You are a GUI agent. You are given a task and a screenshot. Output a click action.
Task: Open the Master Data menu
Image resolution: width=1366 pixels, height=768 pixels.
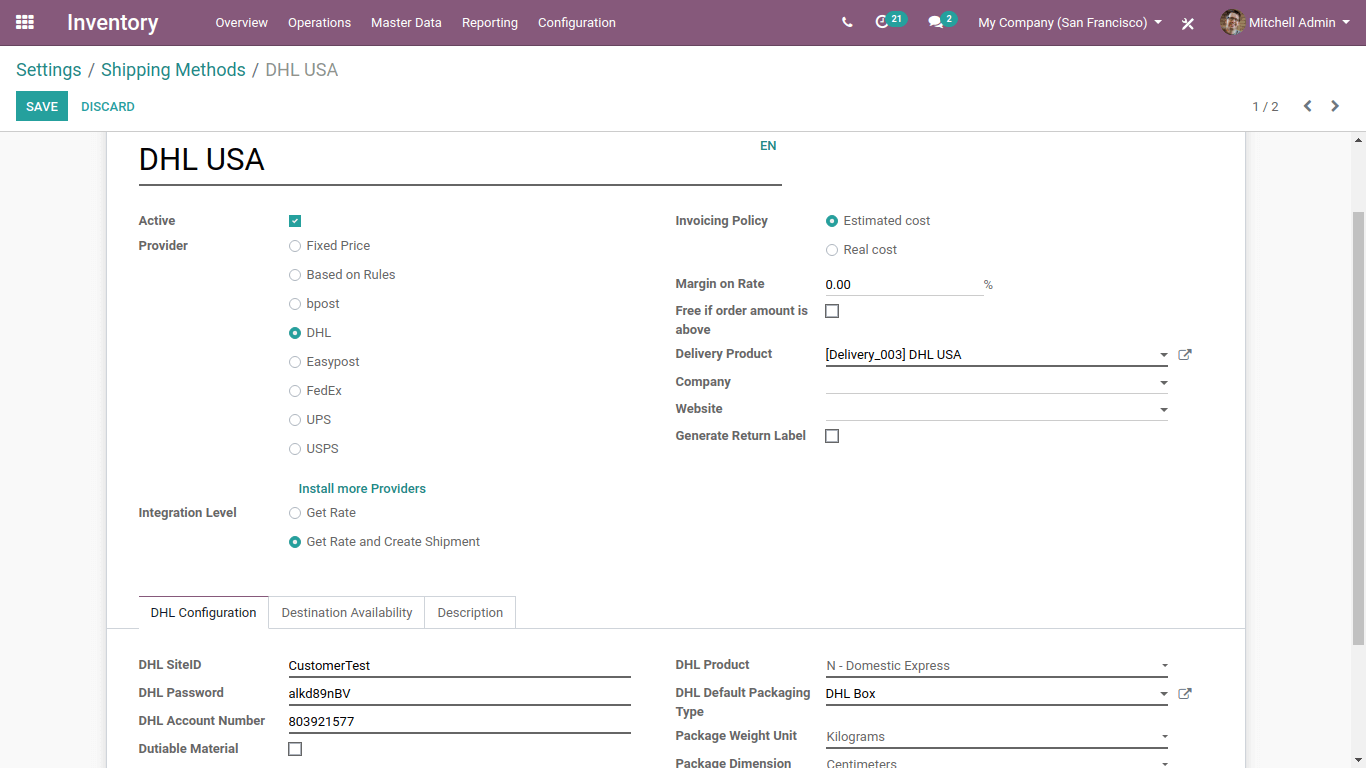coord(406,22)
